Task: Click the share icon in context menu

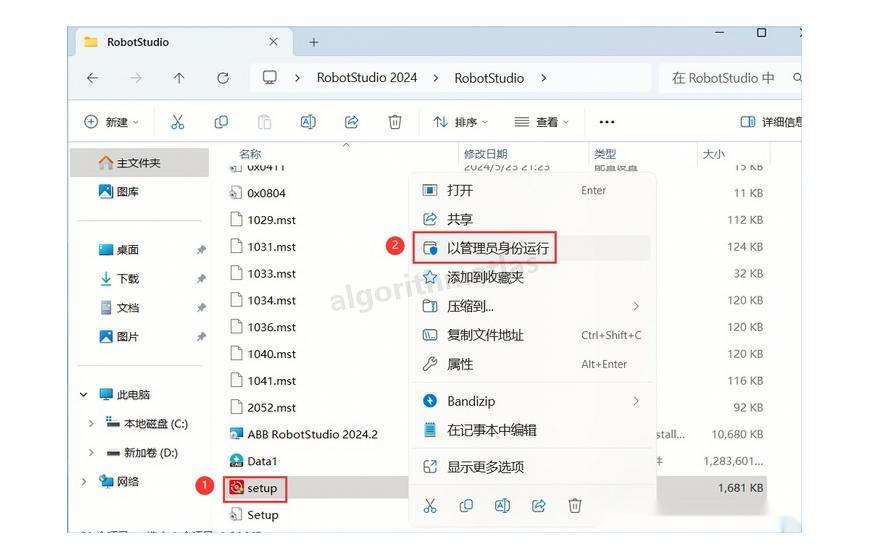Action: (539, 506)
